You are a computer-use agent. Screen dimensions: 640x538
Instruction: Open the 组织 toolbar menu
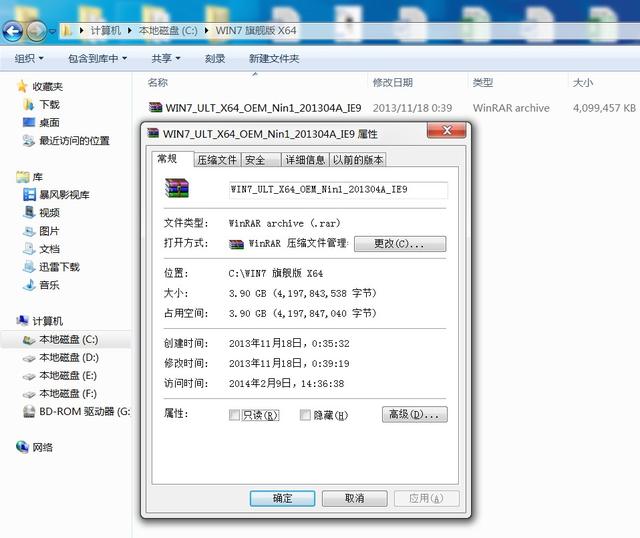click(x=29, y=59)
